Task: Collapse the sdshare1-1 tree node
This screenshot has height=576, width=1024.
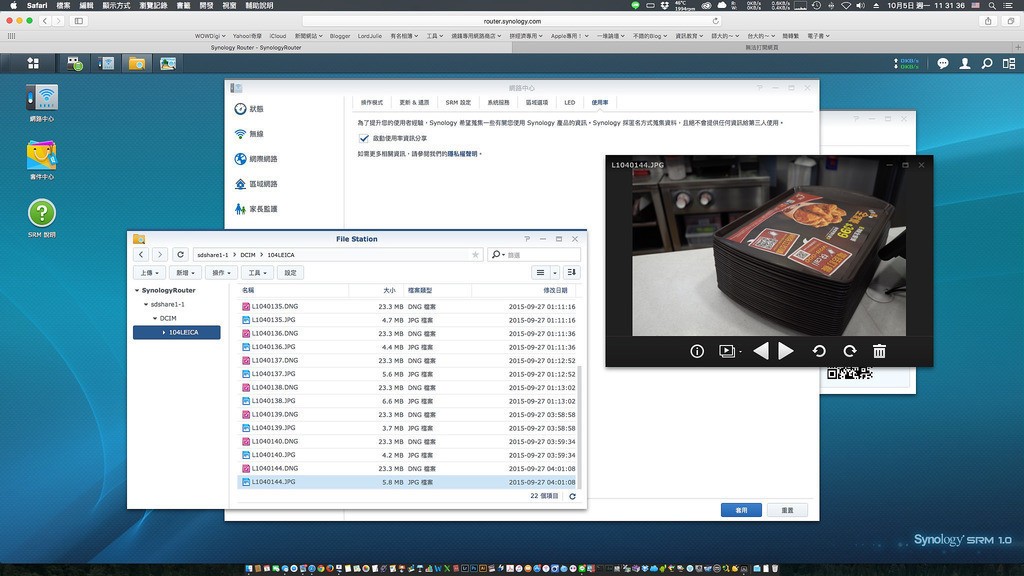Action: pyautogui.click(x=146, y=304)
